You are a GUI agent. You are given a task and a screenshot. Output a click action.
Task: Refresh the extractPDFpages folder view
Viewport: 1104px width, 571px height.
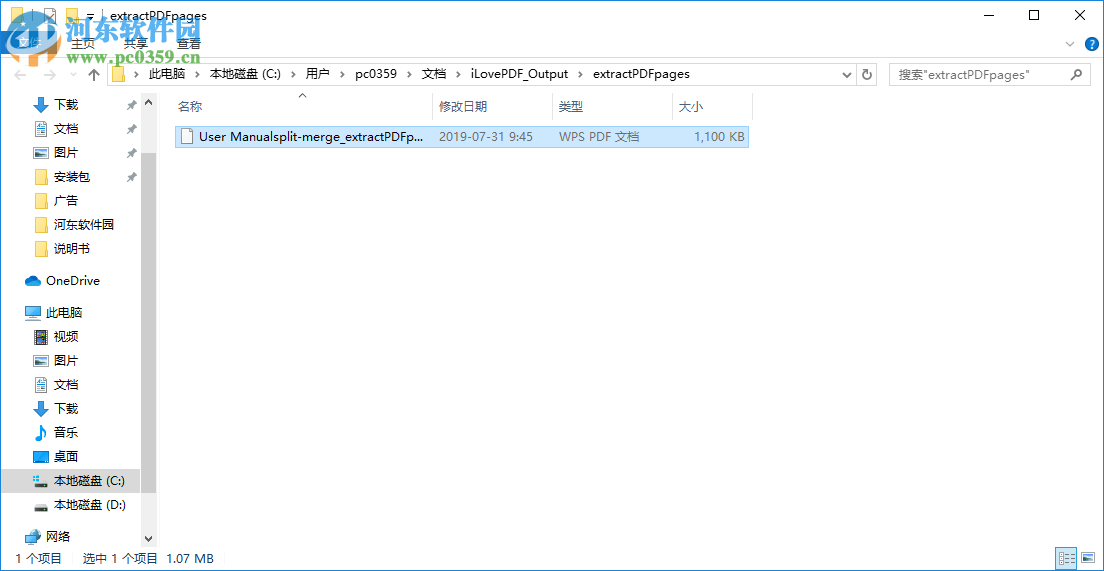[867, 74]
